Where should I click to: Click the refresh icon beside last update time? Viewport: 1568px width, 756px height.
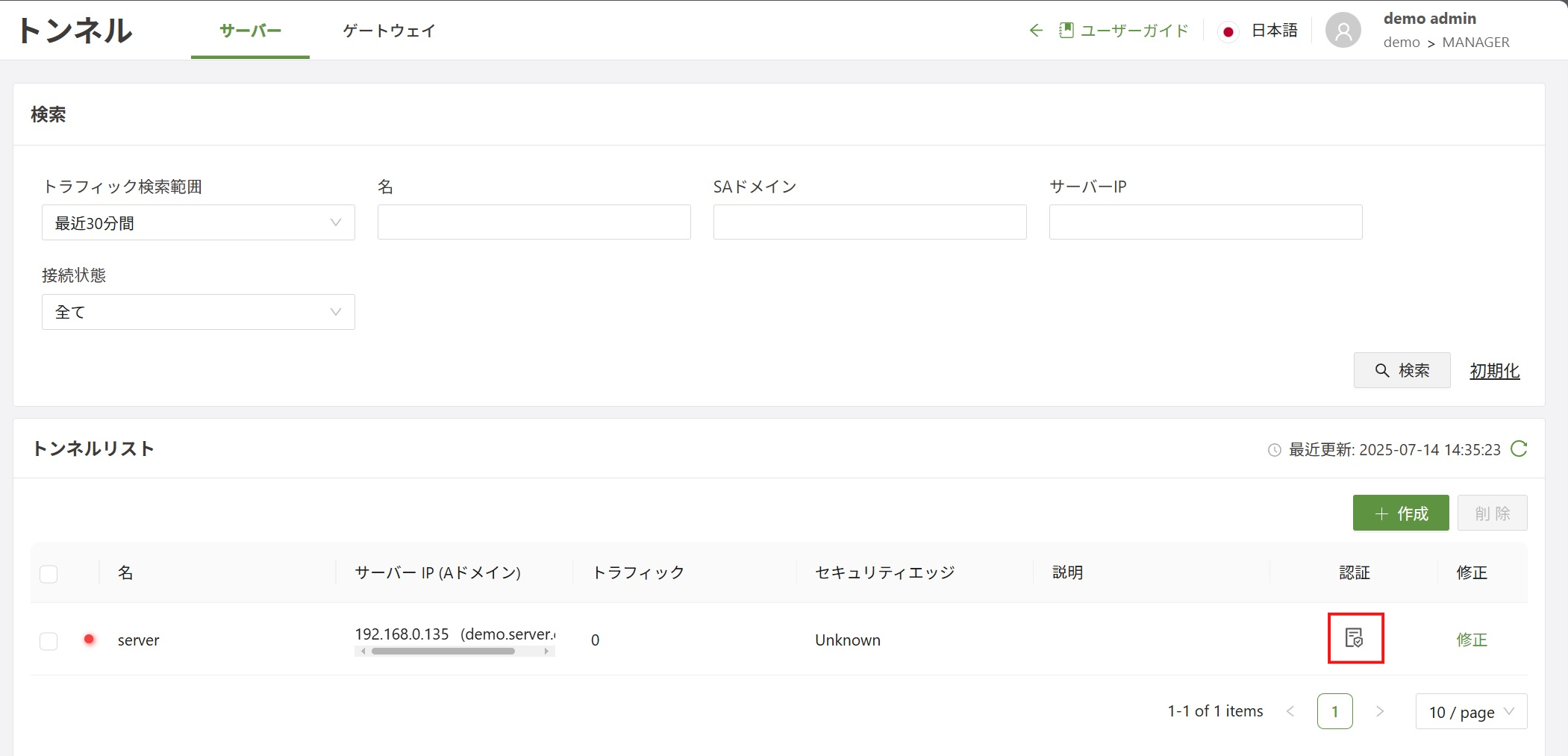[1519, 449]
